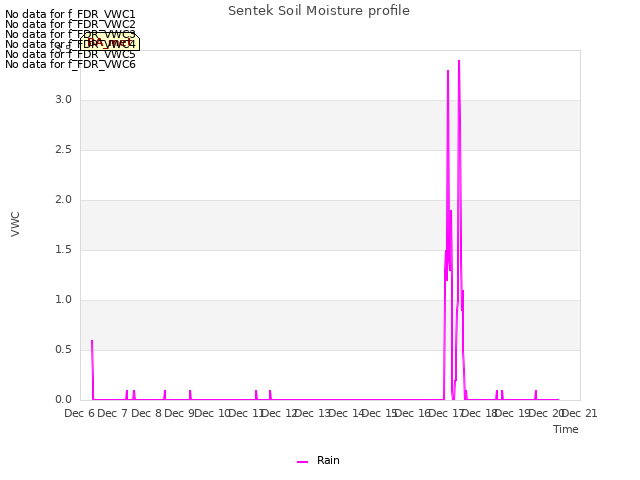The width and height of the screenshot is (640, 480).
Task: Select the text No data for f_FDR_VWC5
Action: tap(70, 54)
